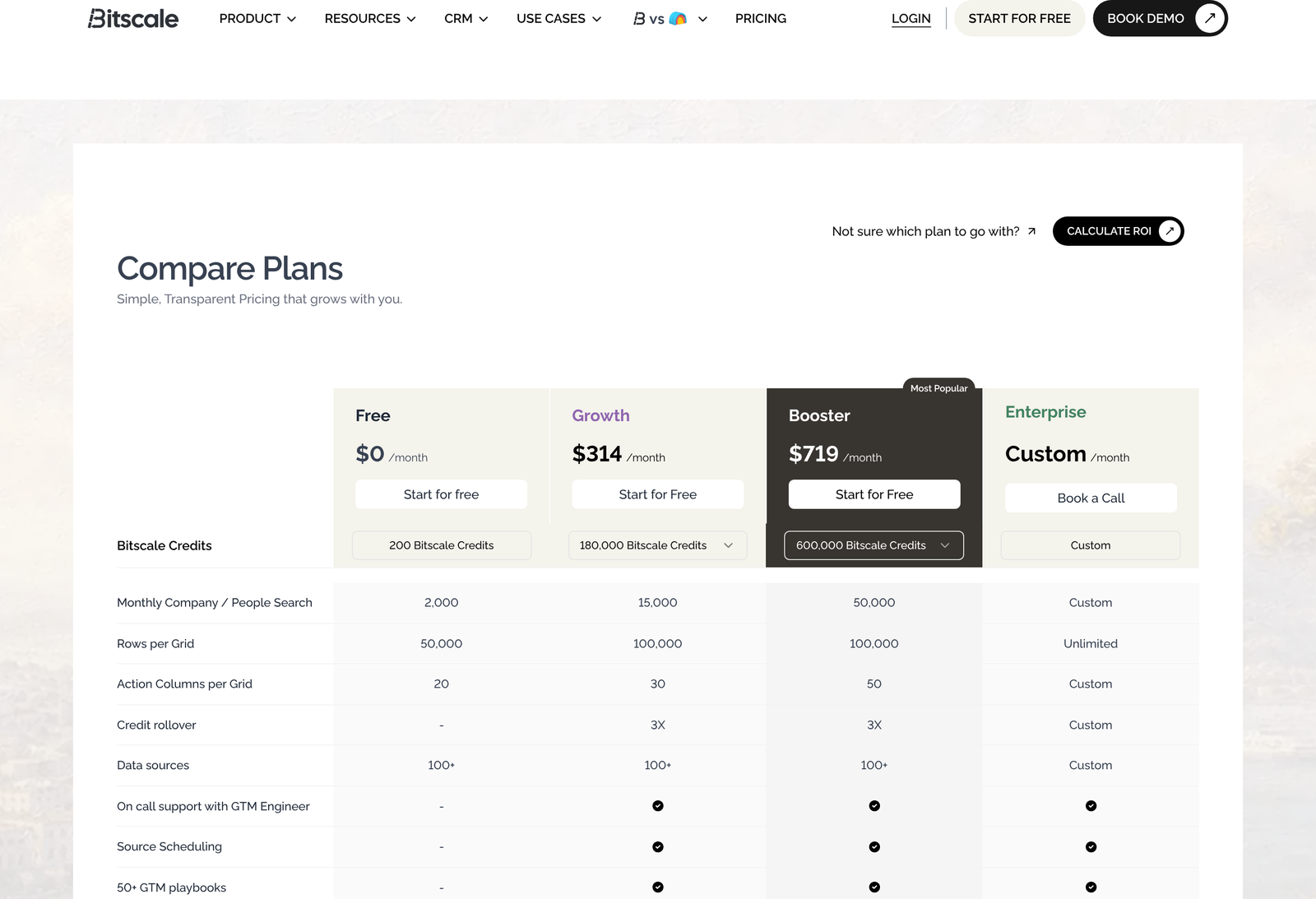
Task: Click Booster checkmark for 50+ GTM playbooks
Action: point(874,887)
